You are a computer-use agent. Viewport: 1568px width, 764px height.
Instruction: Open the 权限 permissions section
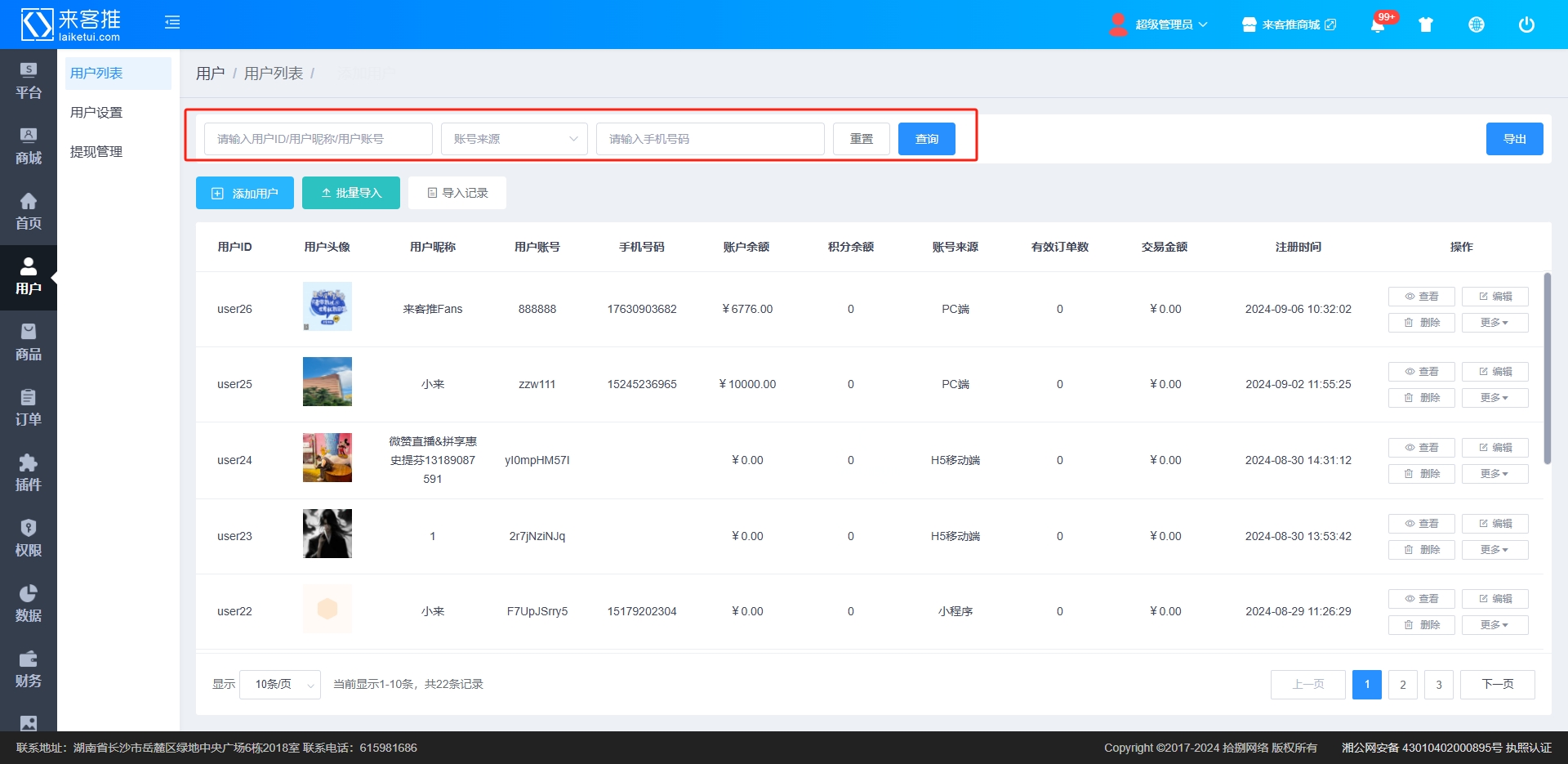tap(29, 538)
